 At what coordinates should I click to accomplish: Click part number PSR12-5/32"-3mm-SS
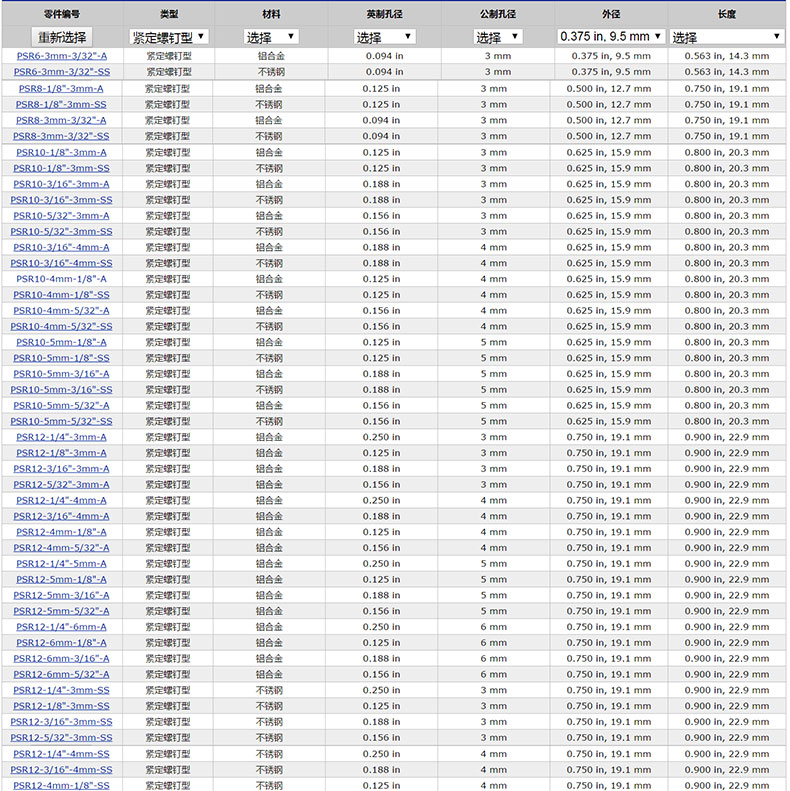point(62,738)
